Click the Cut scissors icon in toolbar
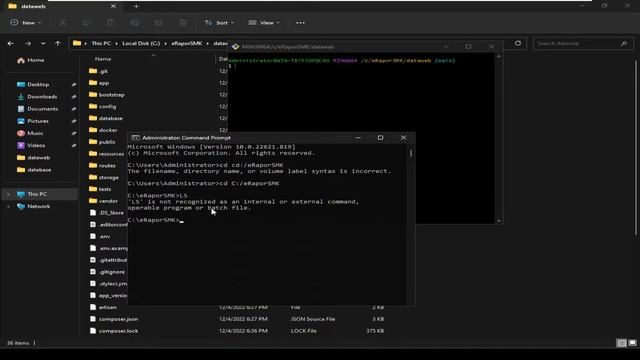 pyautogui.click(x=63, y=23)
